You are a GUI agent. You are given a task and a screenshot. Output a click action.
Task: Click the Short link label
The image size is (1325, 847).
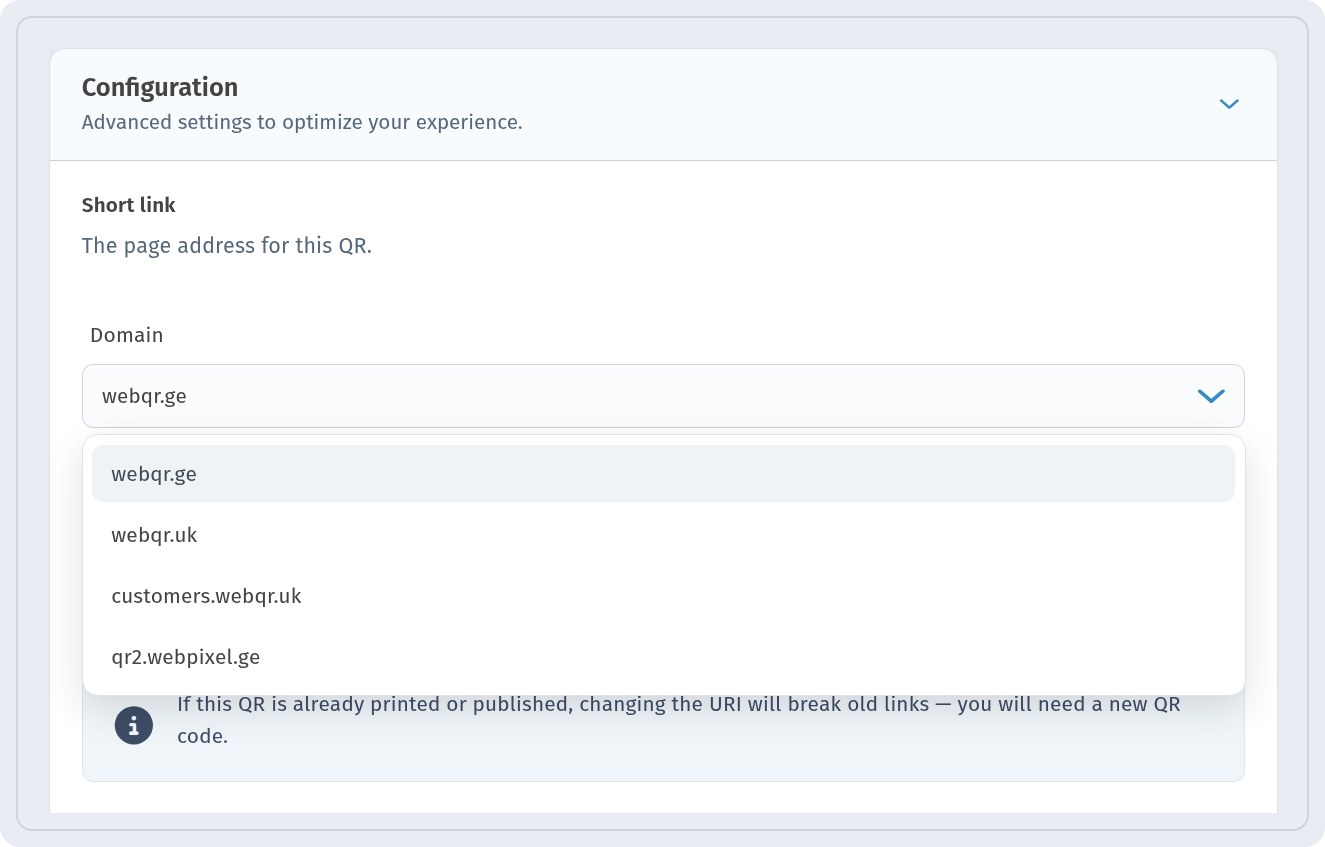[x=129, y=205]
